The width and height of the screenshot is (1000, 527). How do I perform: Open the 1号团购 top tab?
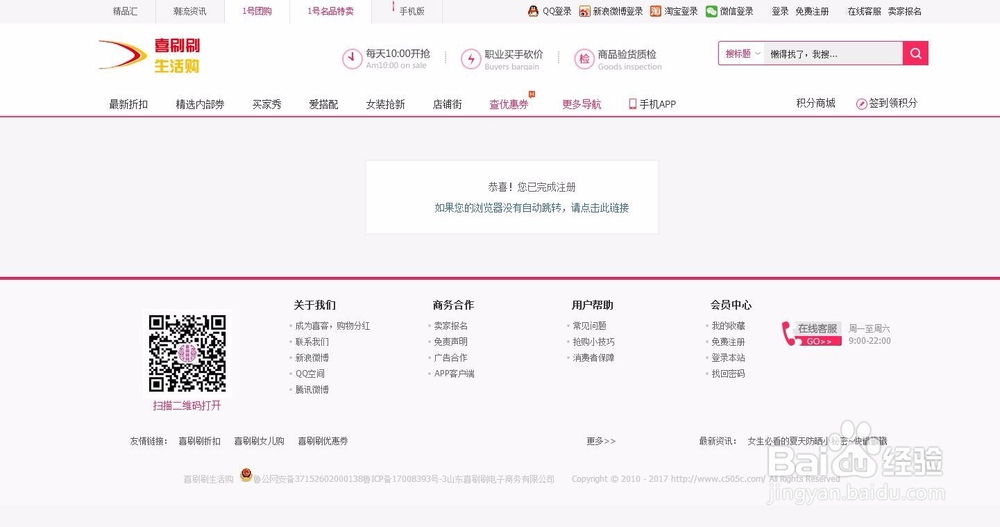click(x=257, y=11)
